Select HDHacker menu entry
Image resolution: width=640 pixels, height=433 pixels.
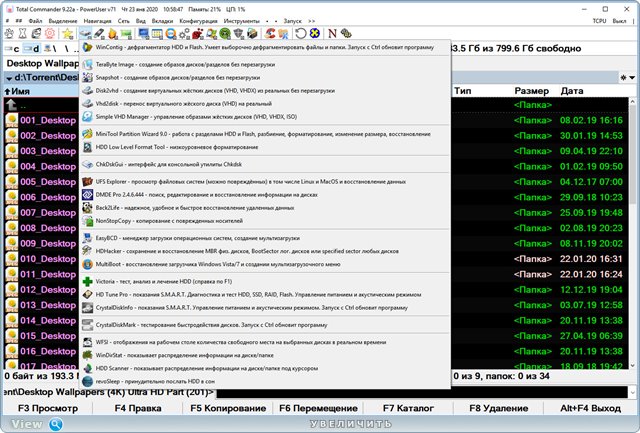click(265, 251)
